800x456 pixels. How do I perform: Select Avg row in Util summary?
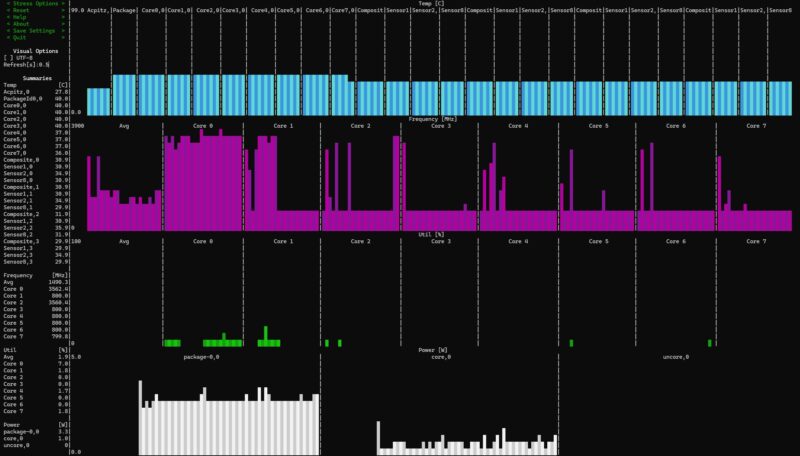pos(36,357)
